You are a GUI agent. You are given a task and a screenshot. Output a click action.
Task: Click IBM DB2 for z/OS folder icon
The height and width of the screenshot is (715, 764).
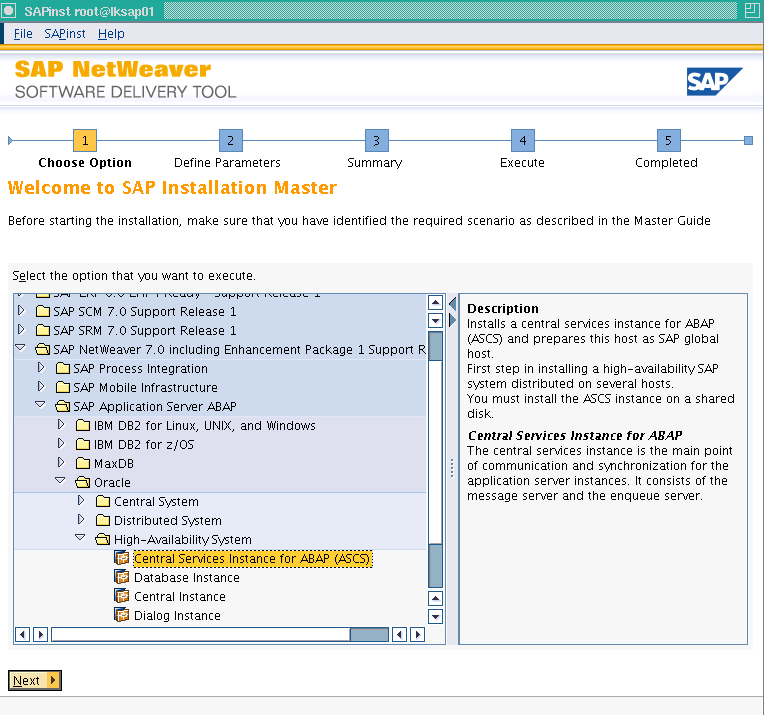coord(83,444)
